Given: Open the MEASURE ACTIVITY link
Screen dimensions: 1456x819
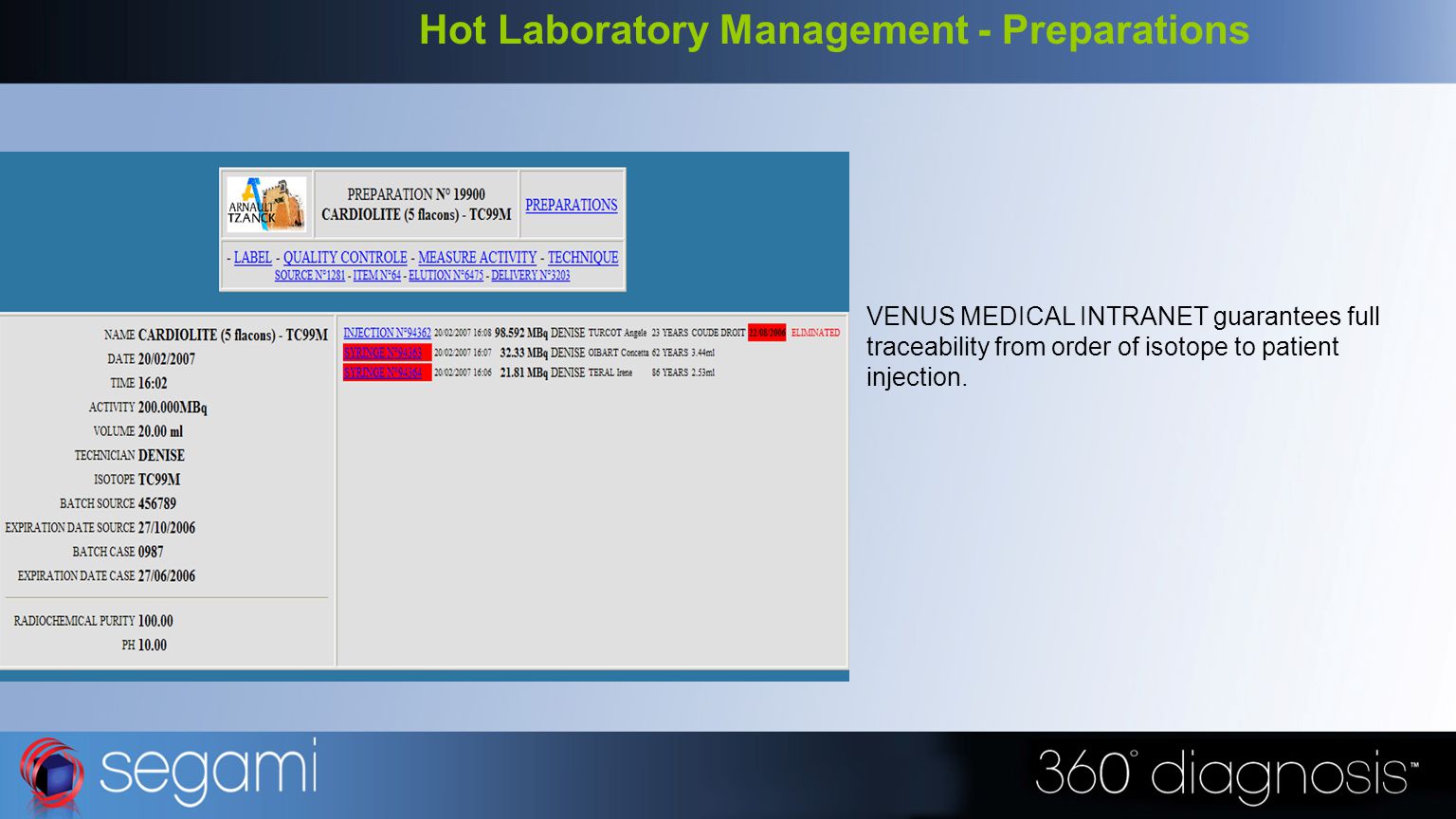Looking at the screenshot, I should [478, 257].
